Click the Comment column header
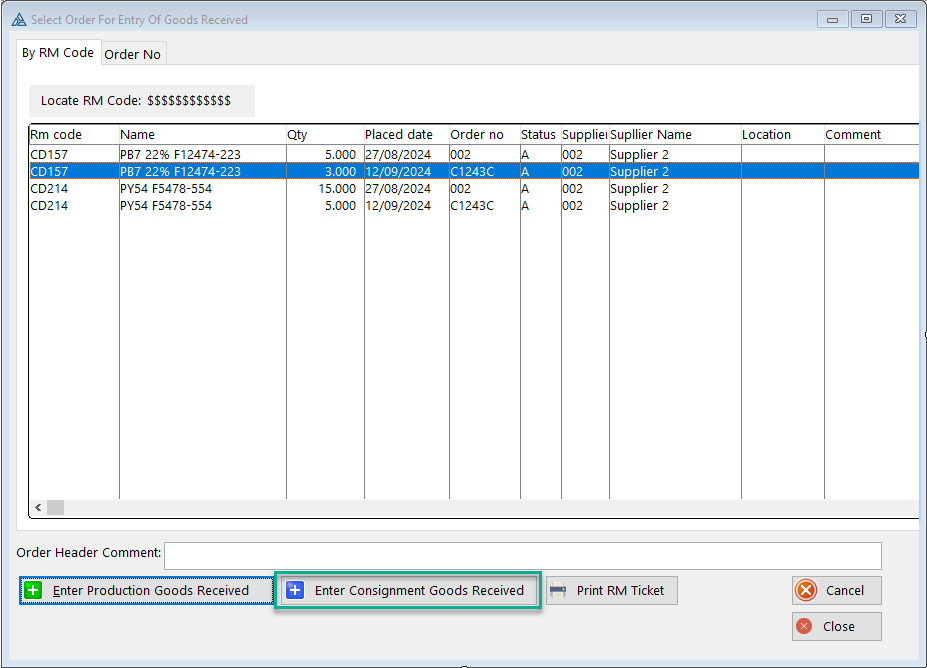Screen dimensions: 927x668 (x=872, y=135)
